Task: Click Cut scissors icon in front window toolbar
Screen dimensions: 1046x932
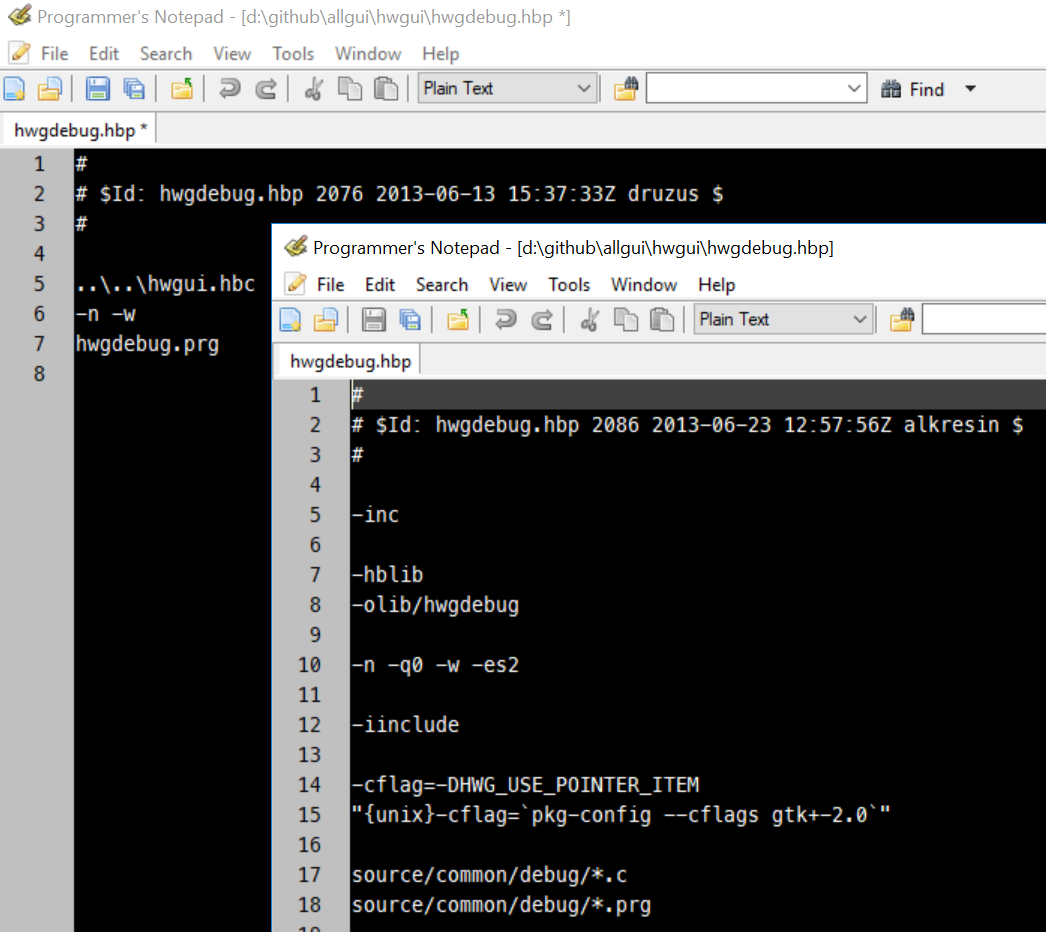Action: click(x=589, y=320)
